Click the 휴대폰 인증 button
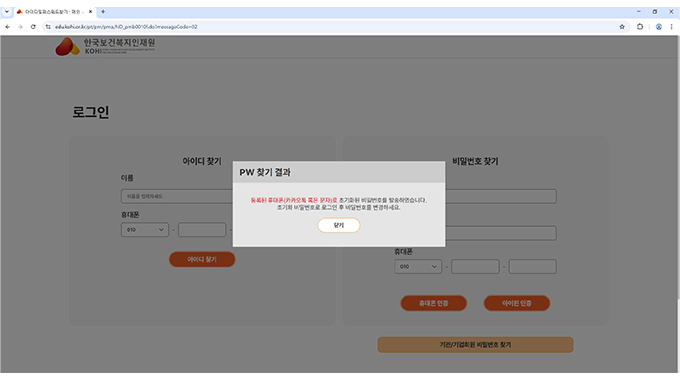680x380 pixels. coord(433,303)
